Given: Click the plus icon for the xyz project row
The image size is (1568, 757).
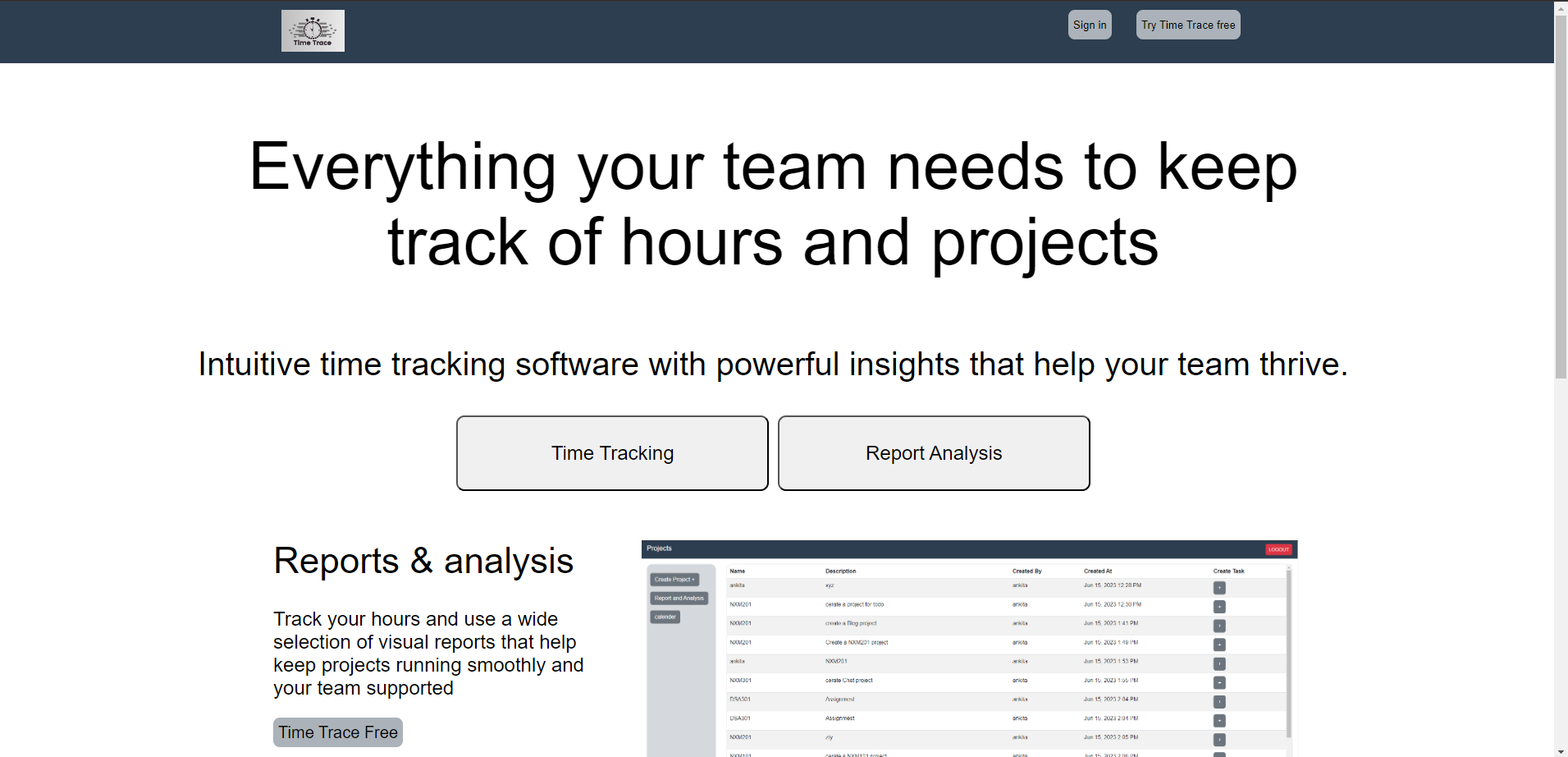Looking at the screenshot, I should [1219, 588].
